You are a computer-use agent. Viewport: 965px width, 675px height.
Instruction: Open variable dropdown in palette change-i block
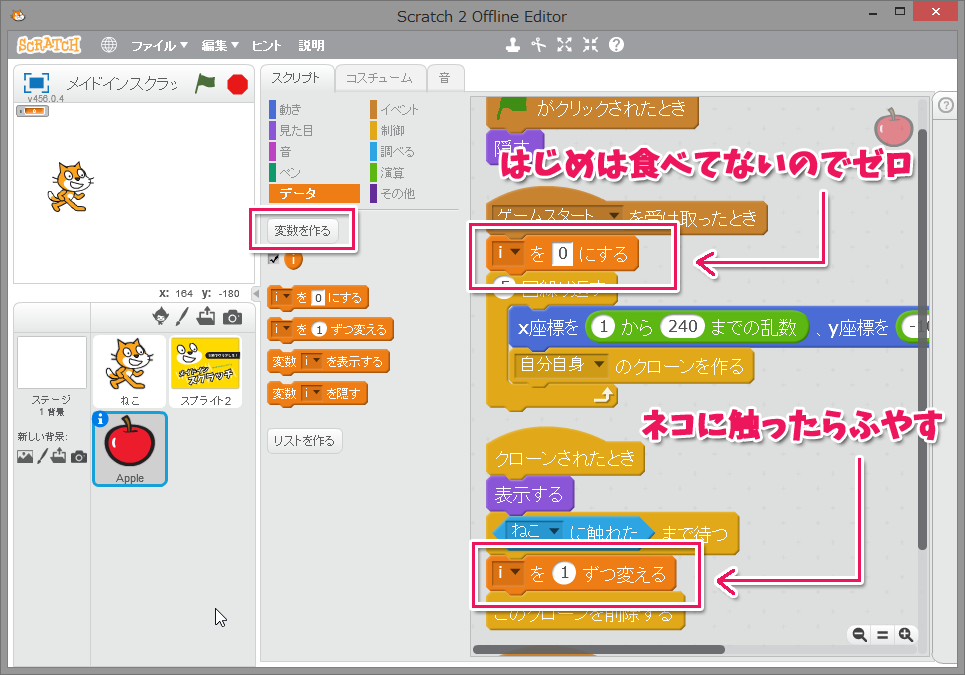click(x=282, y=329)
